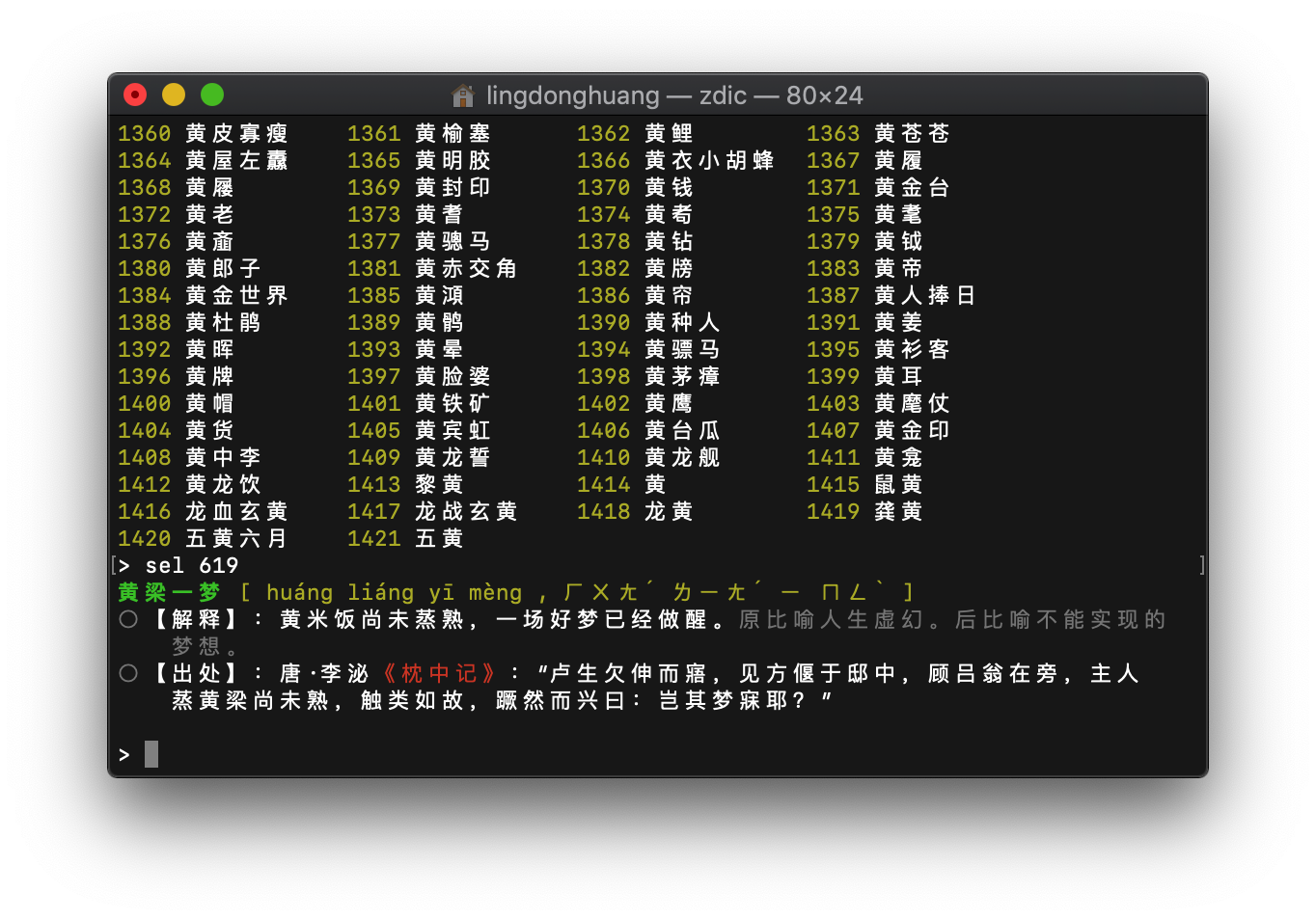1316x920 pixels.
Task: Click the window title 'lingdonghuang — zdic — 80×24'
Action: click(x=673, y=95)
